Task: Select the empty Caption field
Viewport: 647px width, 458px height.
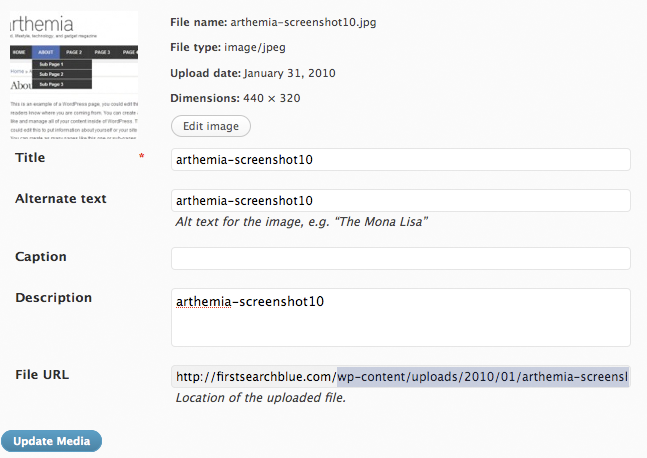Action: [400, 258]
